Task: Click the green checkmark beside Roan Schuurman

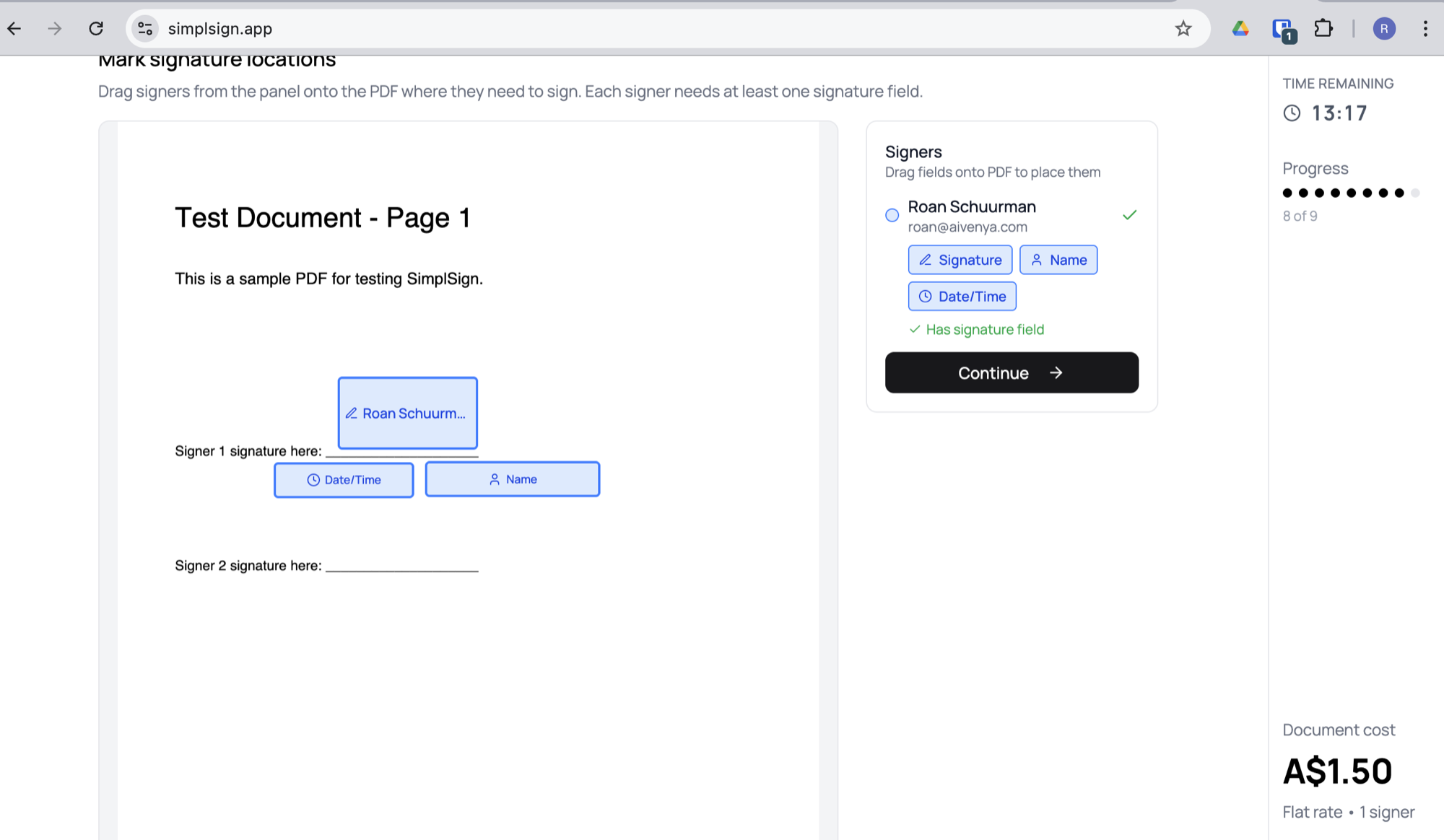Action: tap(1128, 214)
